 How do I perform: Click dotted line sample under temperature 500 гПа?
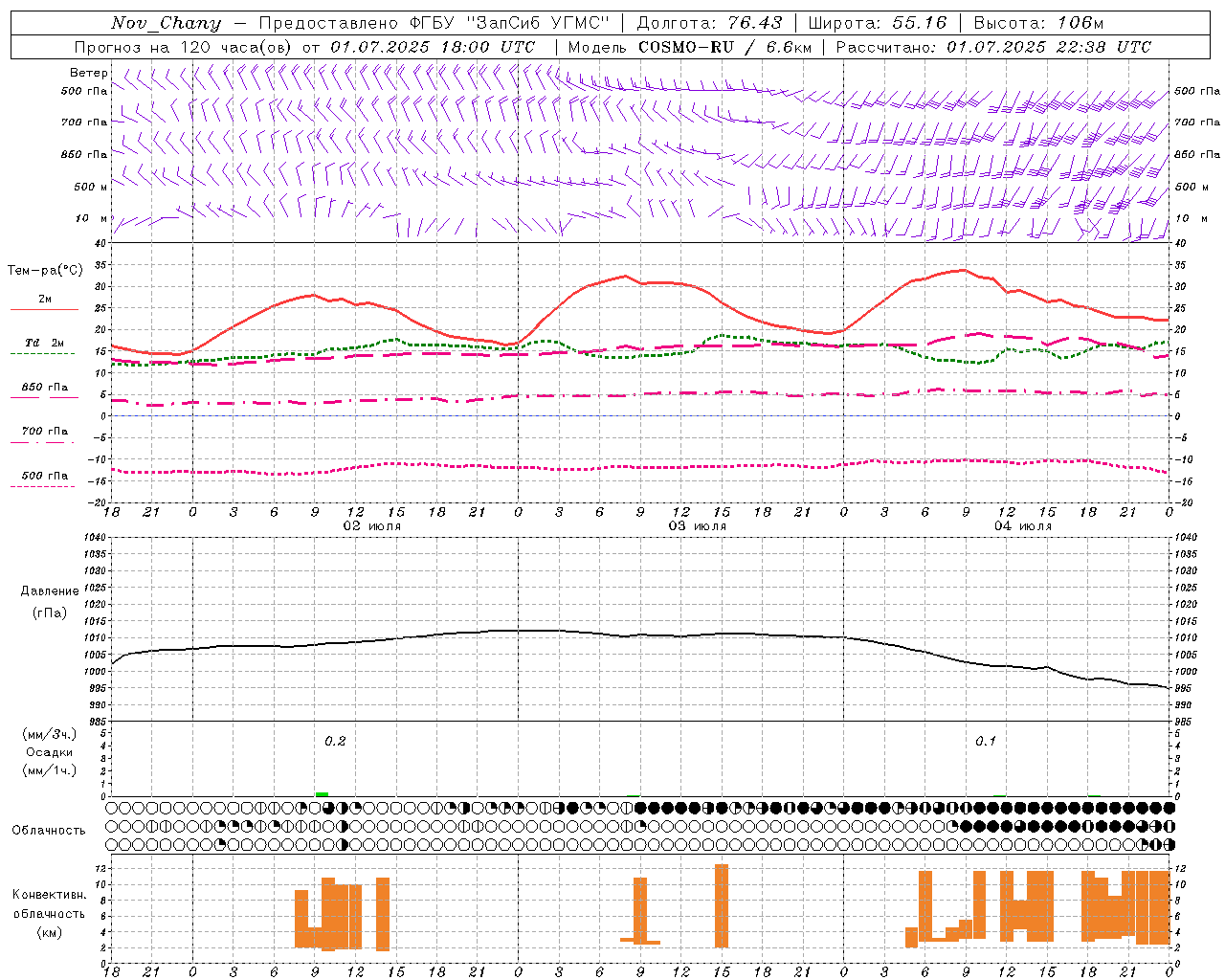coord(42,486)
